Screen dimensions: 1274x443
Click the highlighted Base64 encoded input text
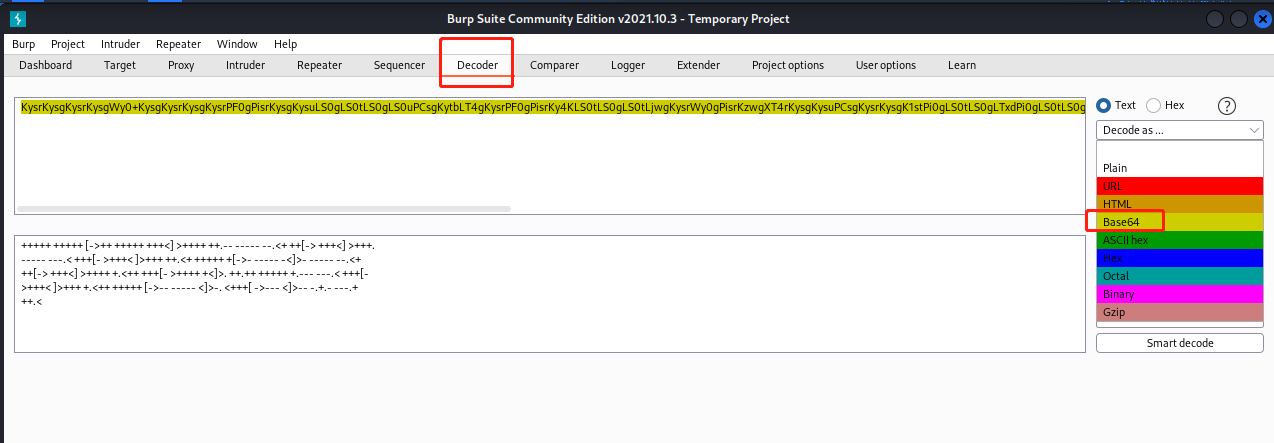(x=552, y=106)
